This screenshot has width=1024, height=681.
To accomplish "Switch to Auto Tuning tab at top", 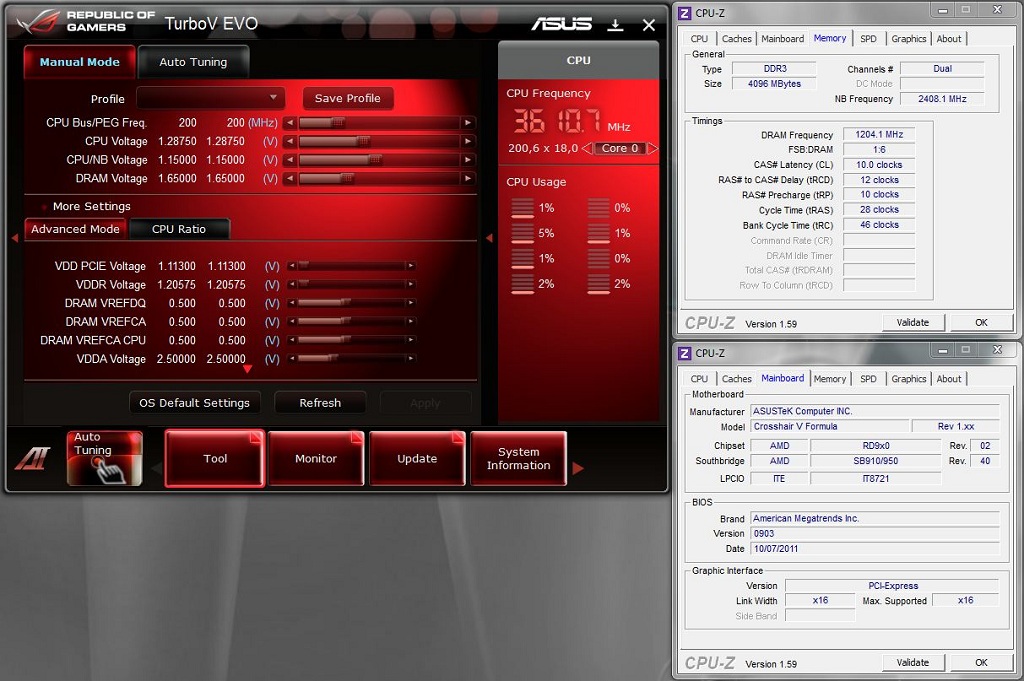I will point(193,62).
